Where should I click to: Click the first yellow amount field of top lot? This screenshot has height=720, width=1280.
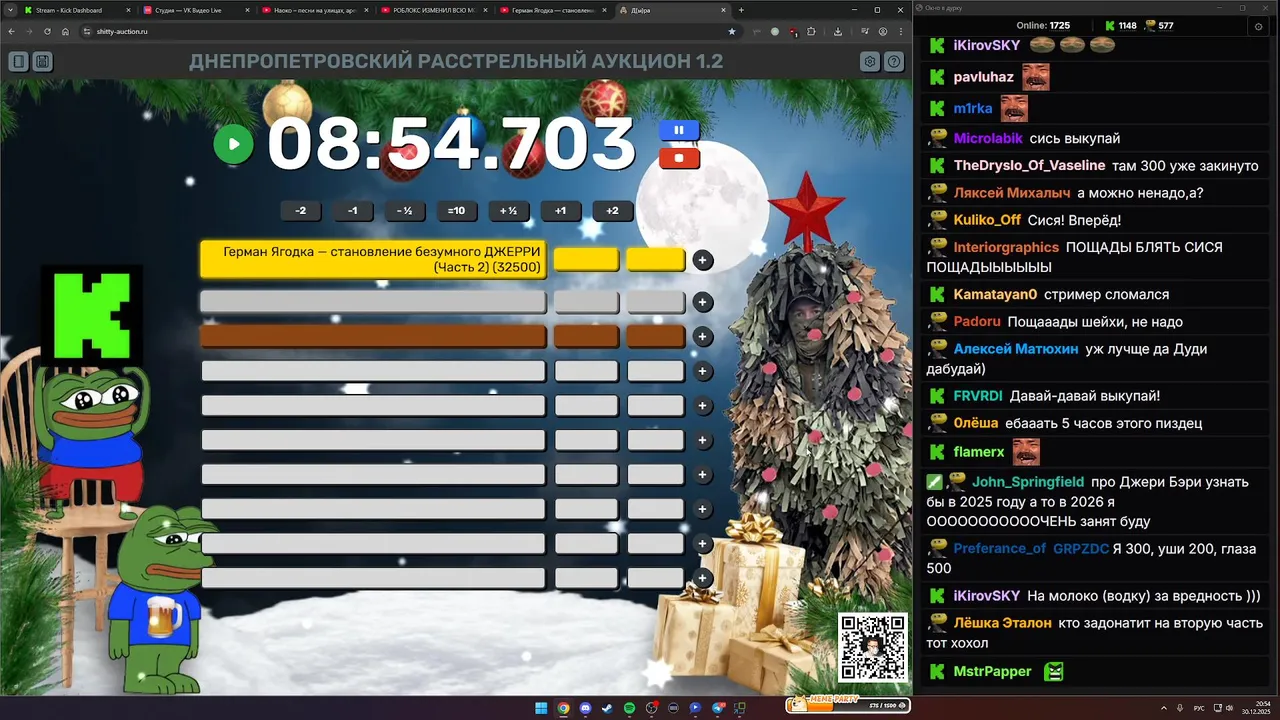pyautogui.click(x=587, y=260)
